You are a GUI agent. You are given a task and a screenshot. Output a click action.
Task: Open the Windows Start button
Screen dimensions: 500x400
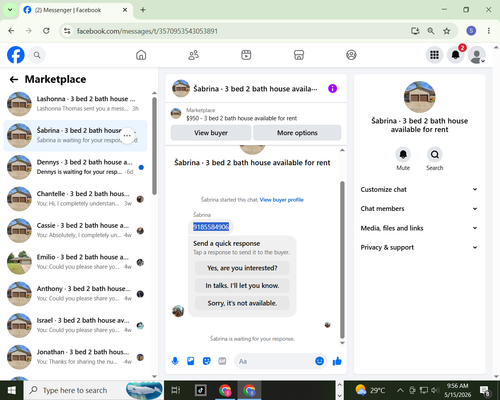click(12, 390)
